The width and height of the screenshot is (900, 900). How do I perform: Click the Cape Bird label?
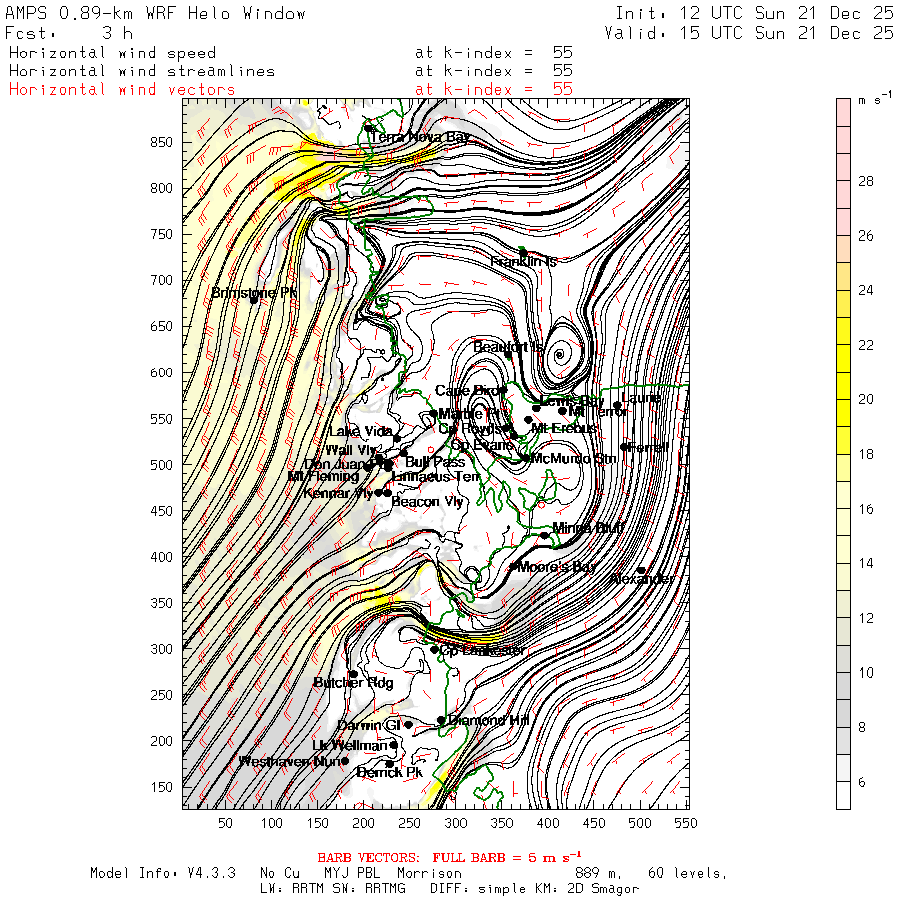click(466, 391)
